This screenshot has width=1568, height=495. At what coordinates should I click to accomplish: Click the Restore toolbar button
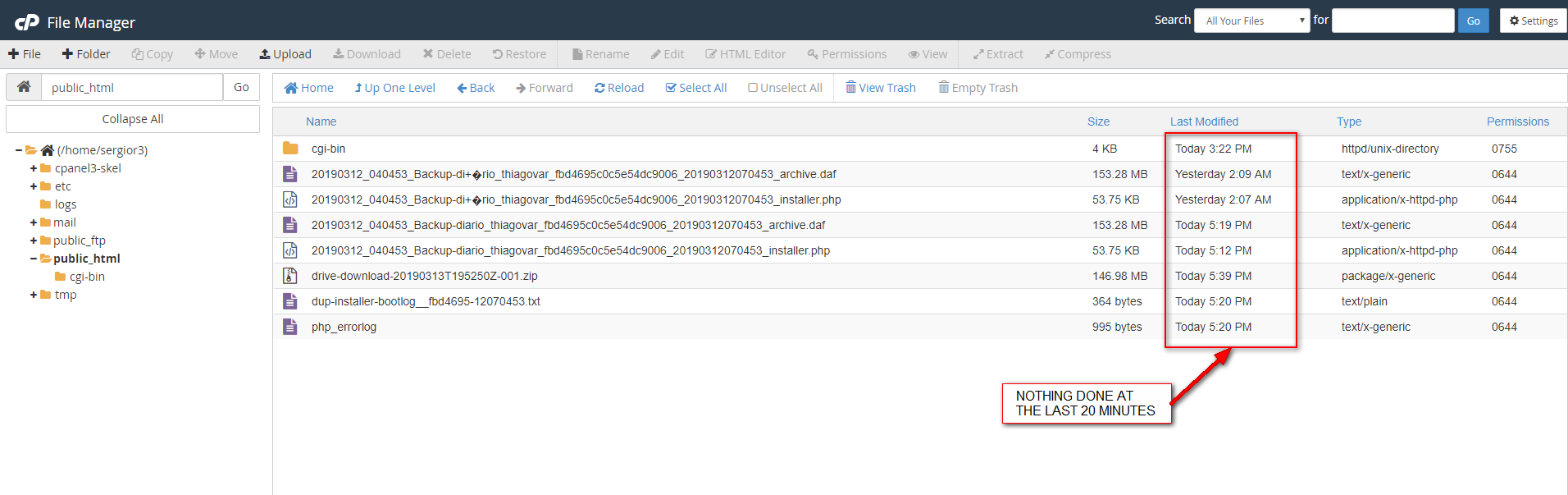coord(519,54)
